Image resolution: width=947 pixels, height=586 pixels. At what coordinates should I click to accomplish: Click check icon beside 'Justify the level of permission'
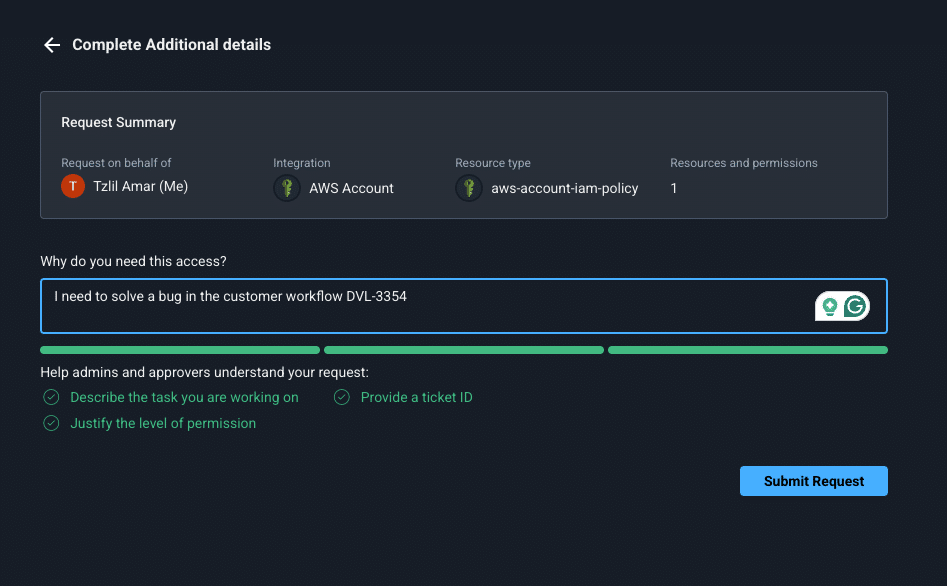[x=51, y=424]
